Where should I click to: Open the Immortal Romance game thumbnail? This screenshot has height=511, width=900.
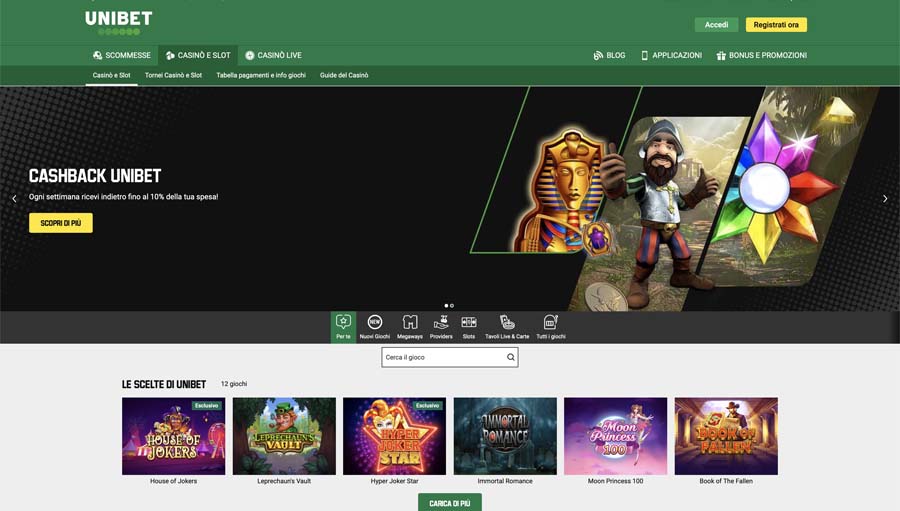[505, 436]
